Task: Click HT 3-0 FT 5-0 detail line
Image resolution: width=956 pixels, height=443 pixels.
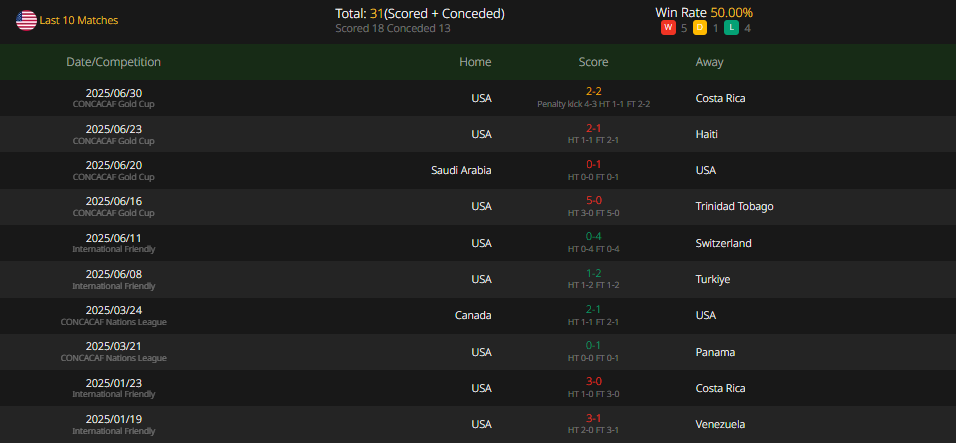Action: click(593, 213)
